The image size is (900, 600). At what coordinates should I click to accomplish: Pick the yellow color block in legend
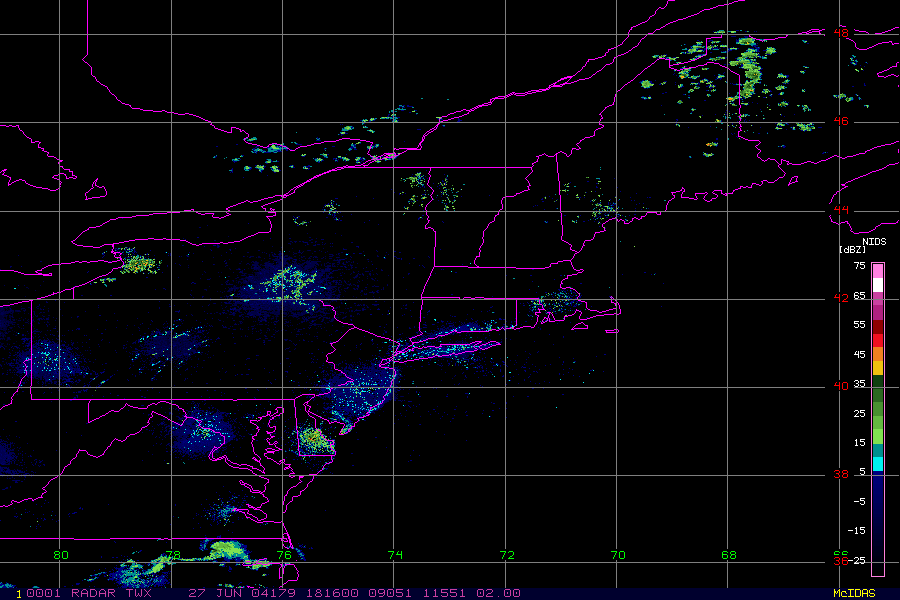coord(878,368)
